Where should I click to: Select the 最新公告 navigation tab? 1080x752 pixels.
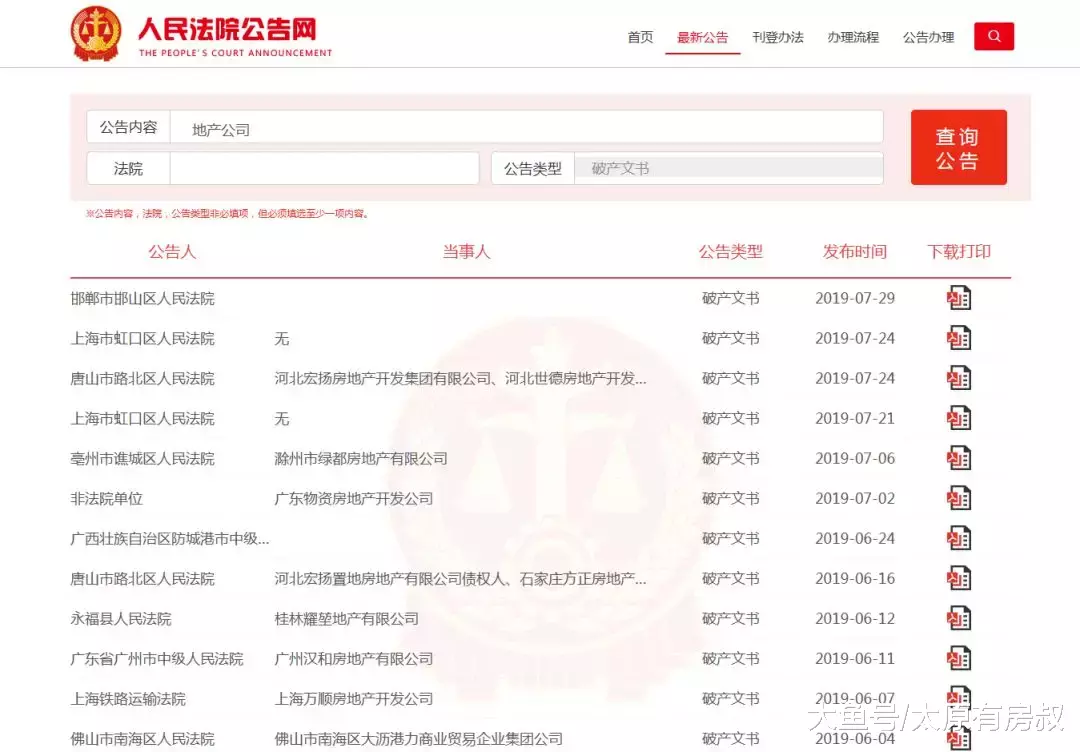pos(702,36)
